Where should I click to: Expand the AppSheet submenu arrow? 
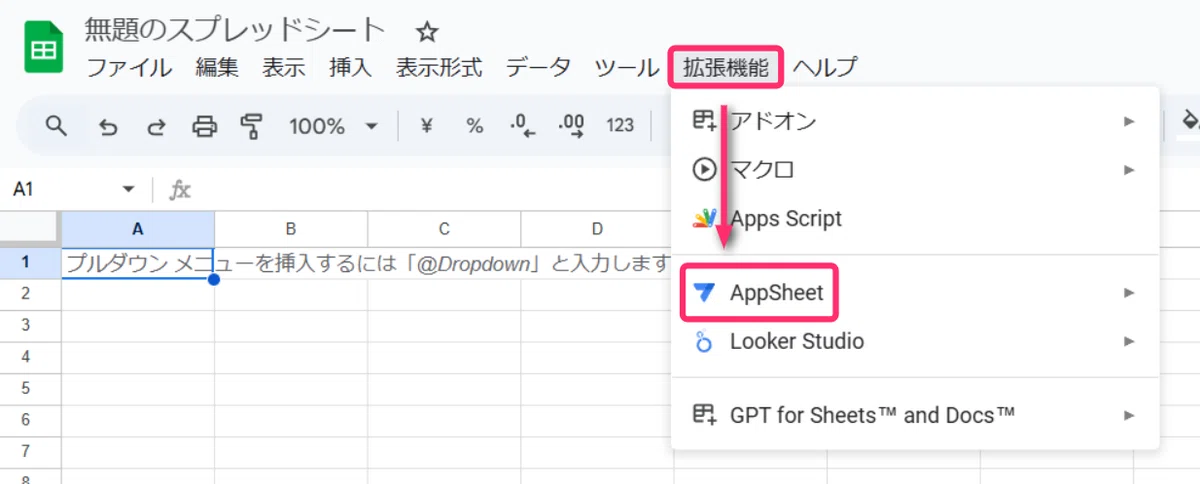click(1129, 293)
